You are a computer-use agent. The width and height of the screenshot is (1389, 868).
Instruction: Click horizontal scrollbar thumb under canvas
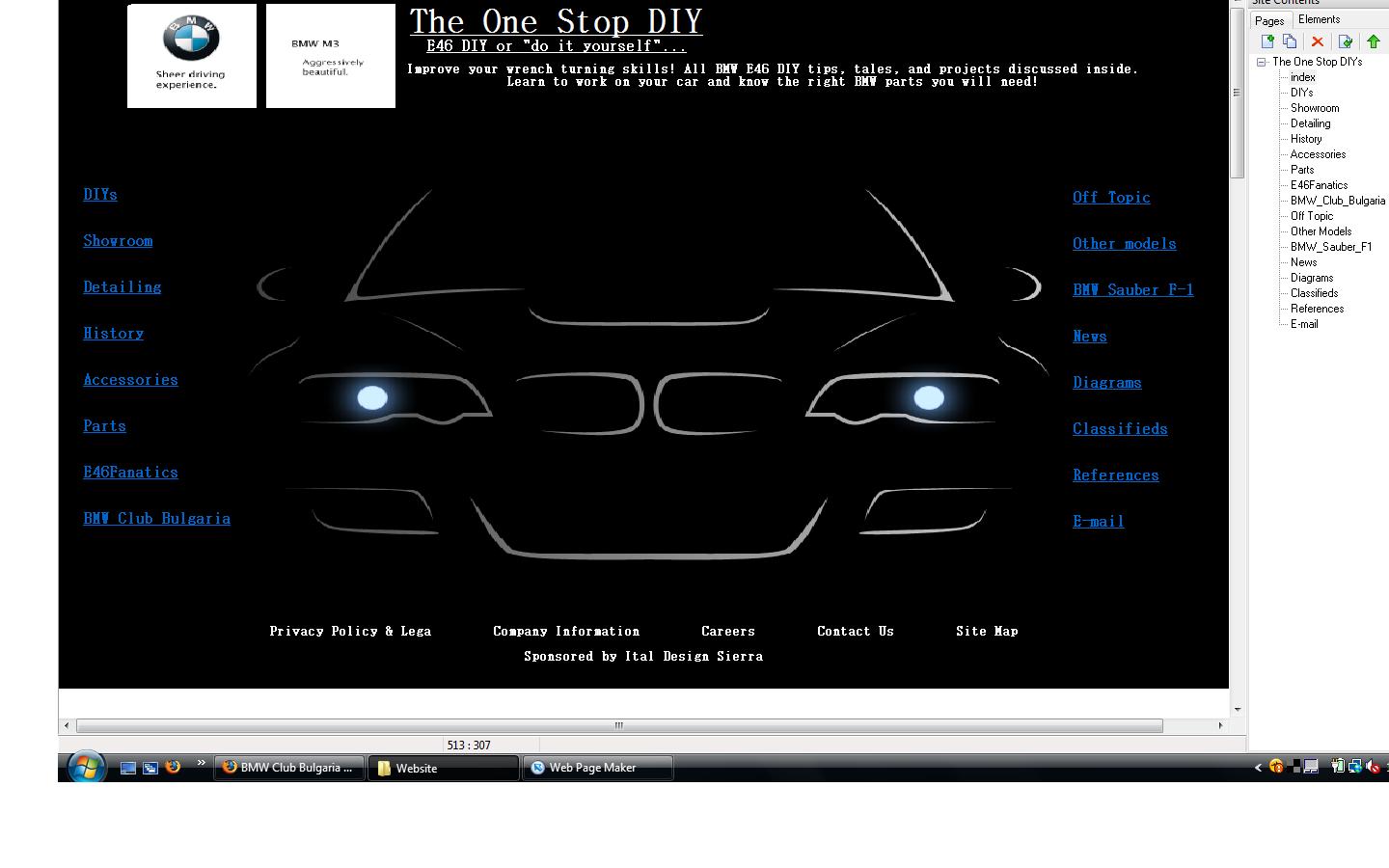click(619, 725)
